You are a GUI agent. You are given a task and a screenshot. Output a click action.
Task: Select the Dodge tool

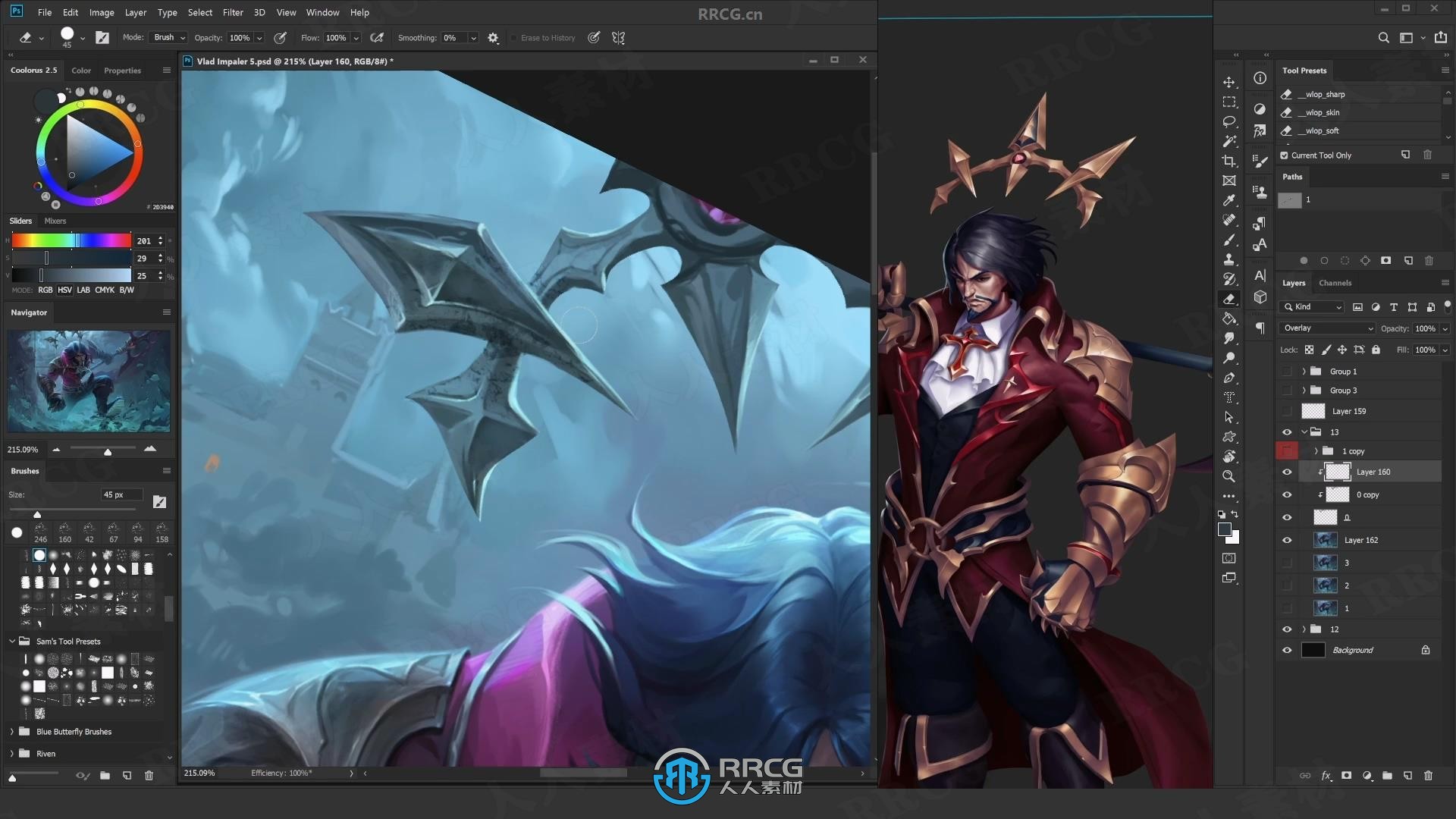[x=1229, y=358]
